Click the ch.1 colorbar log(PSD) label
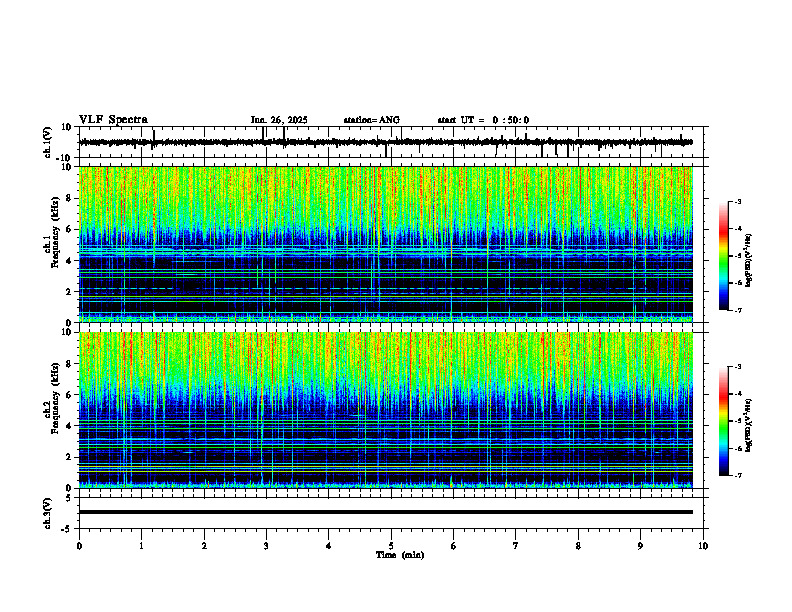 (749, 260)
